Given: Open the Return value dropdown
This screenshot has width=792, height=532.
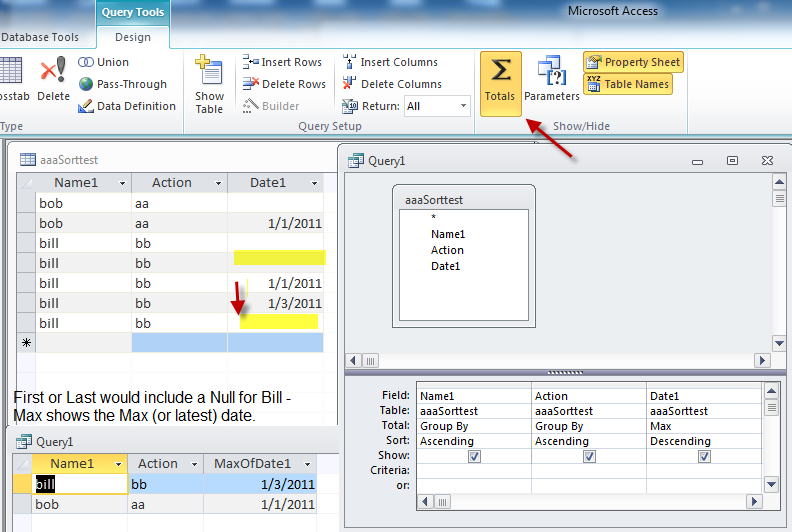Looking at the screenshot, I should (x=463, y=106).
